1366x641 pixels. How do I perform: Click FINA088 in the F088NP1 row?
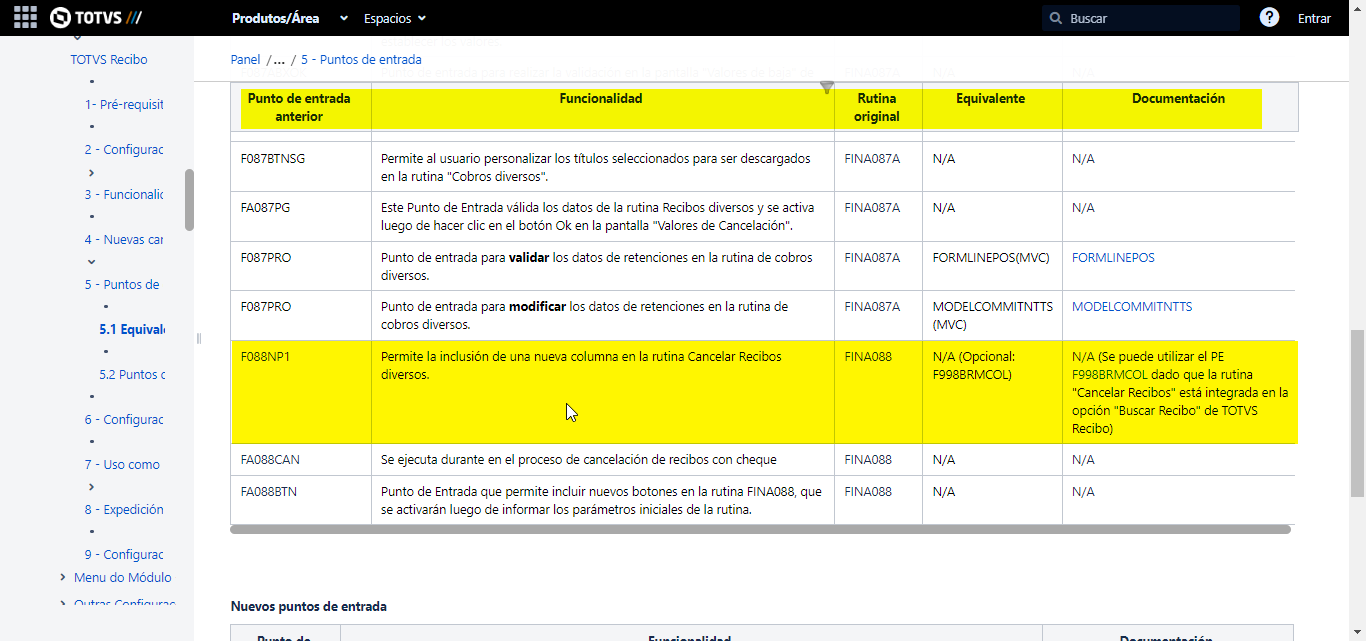point(868,357)
